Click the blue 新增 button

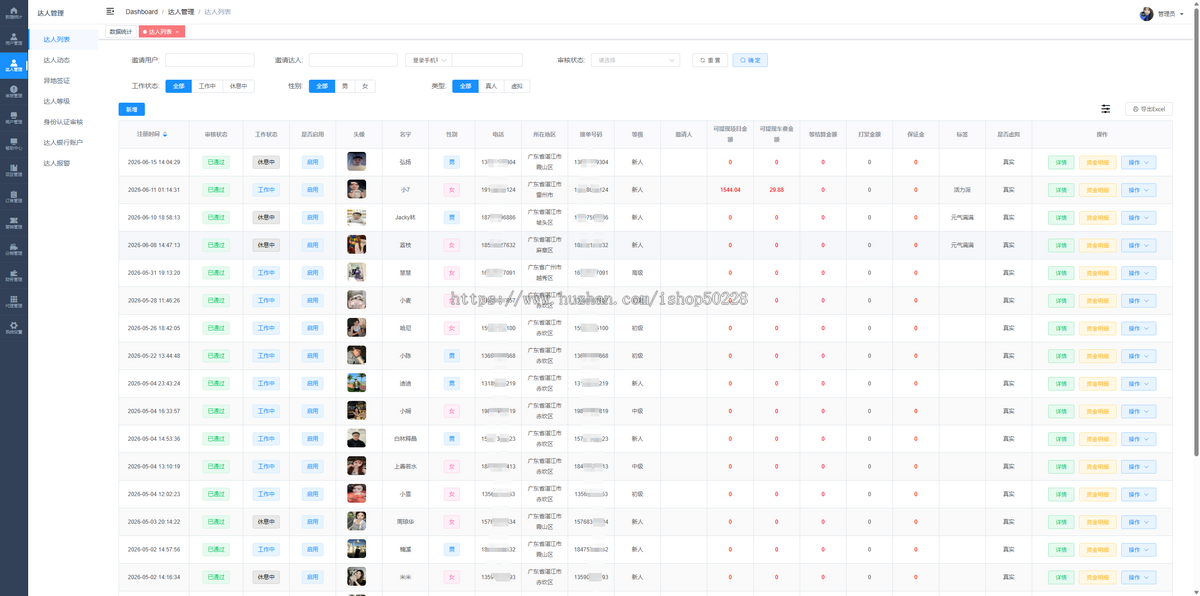click(131, 109)
